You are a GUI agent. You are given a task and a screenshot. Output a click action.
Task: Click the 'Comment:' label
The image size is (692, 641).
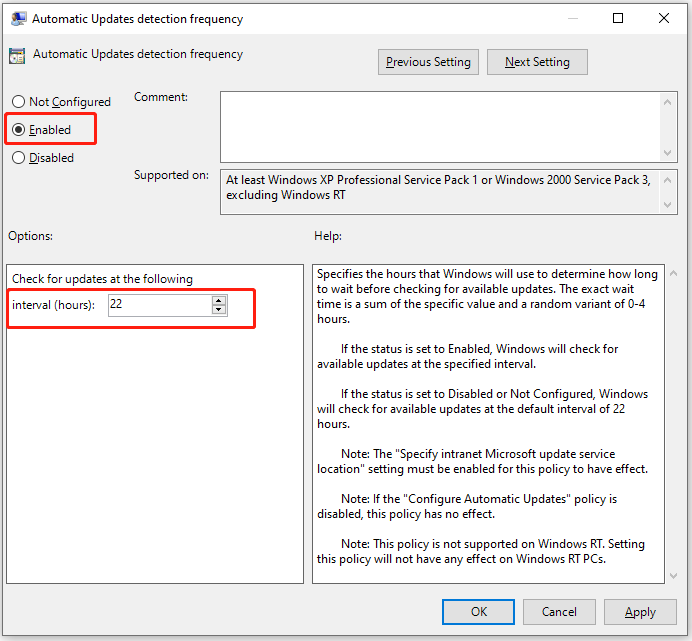[161, 97]
